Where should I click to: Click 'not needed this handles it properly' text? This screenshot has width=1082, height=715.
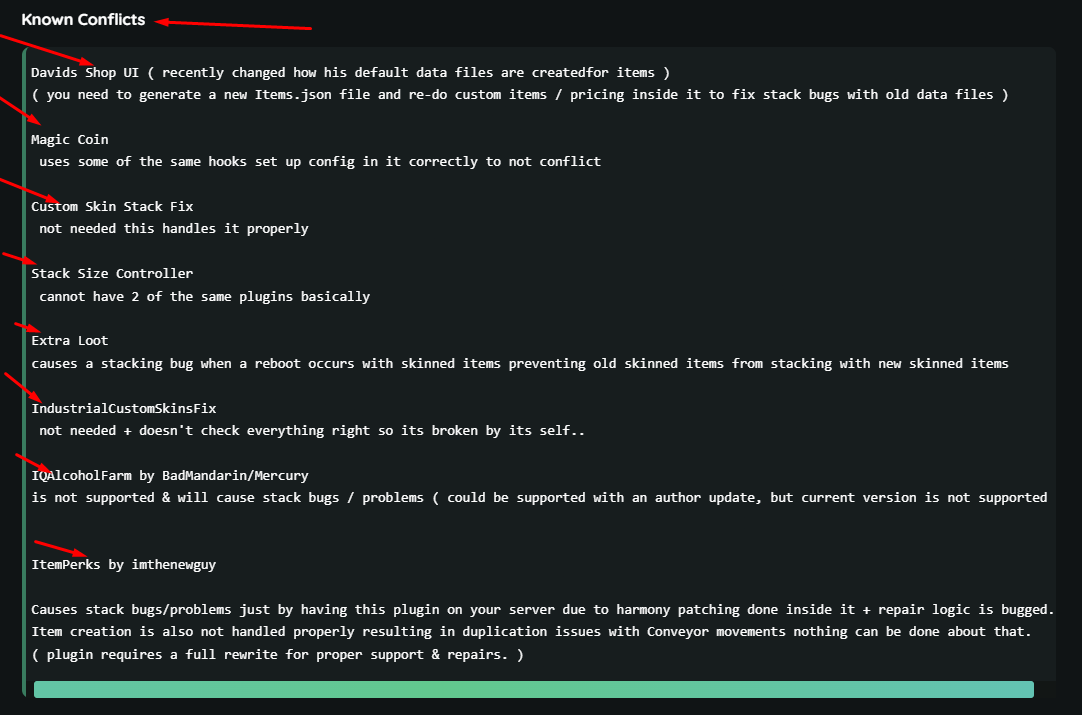click(174, 228)
